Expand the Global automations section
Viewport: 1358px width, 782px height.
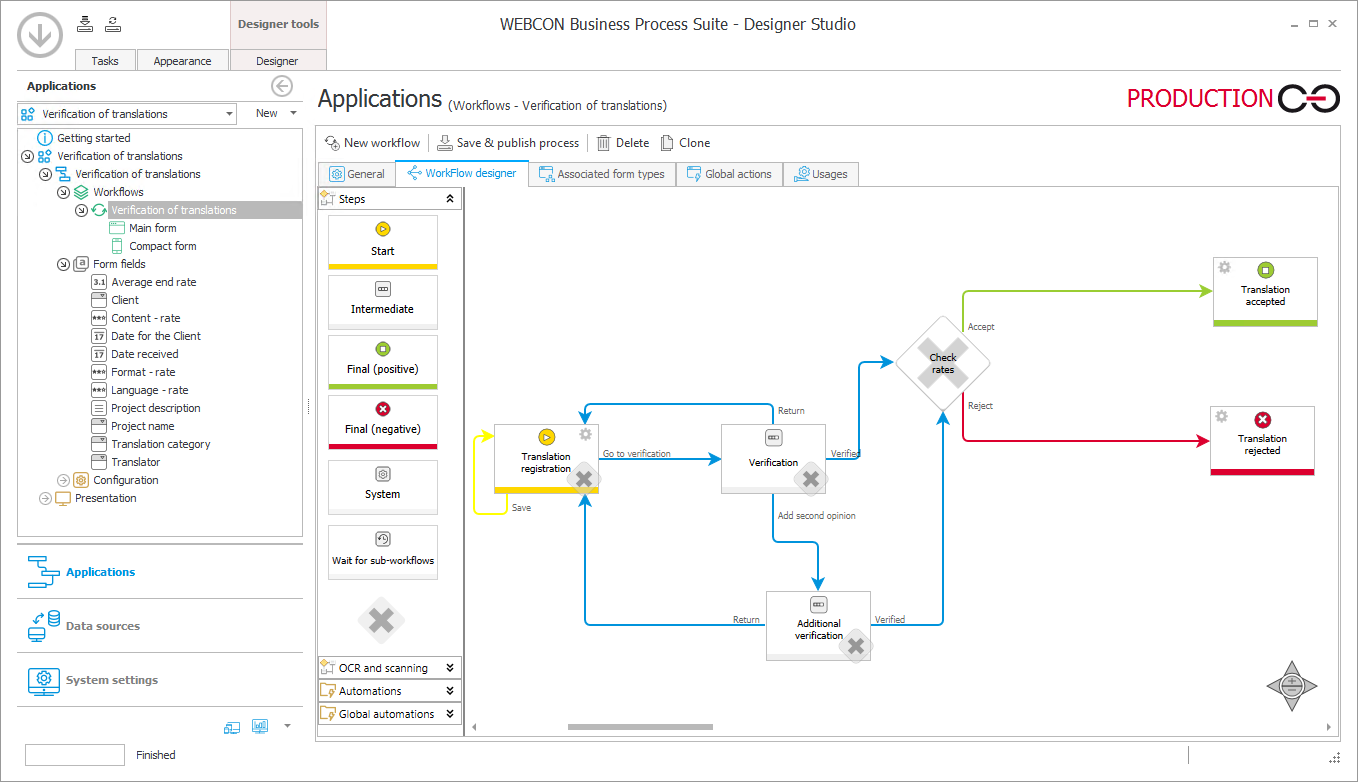450,714
